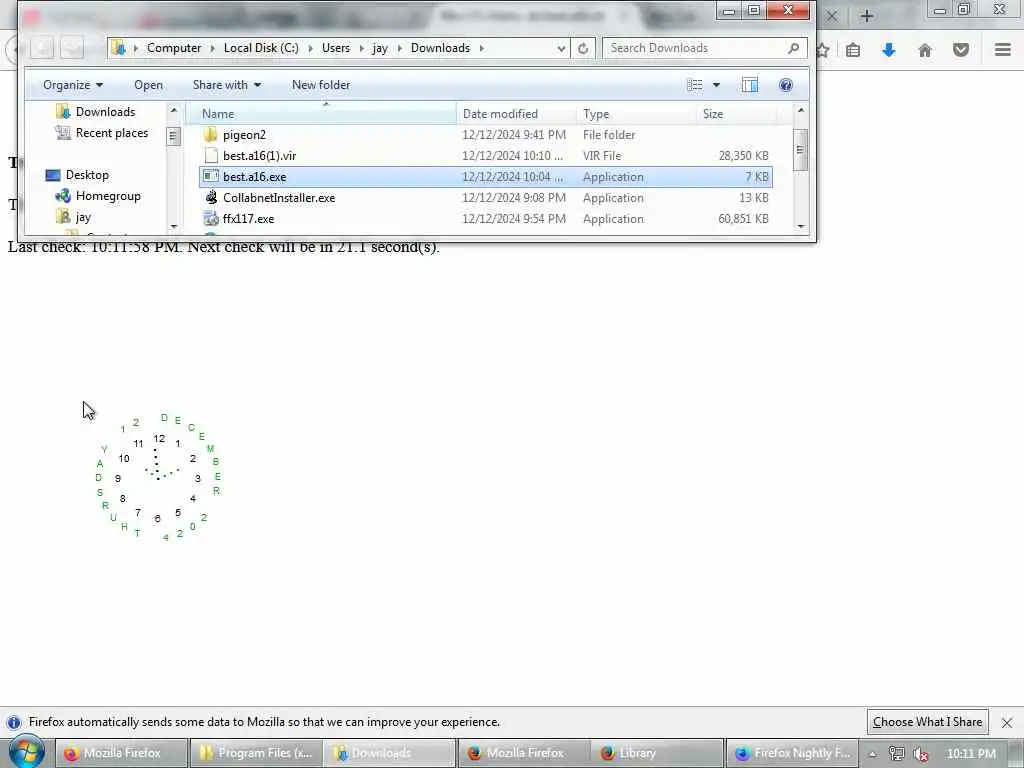Navigate to Local Disk (C:) breadcrumb

click(x=261, y=48)
